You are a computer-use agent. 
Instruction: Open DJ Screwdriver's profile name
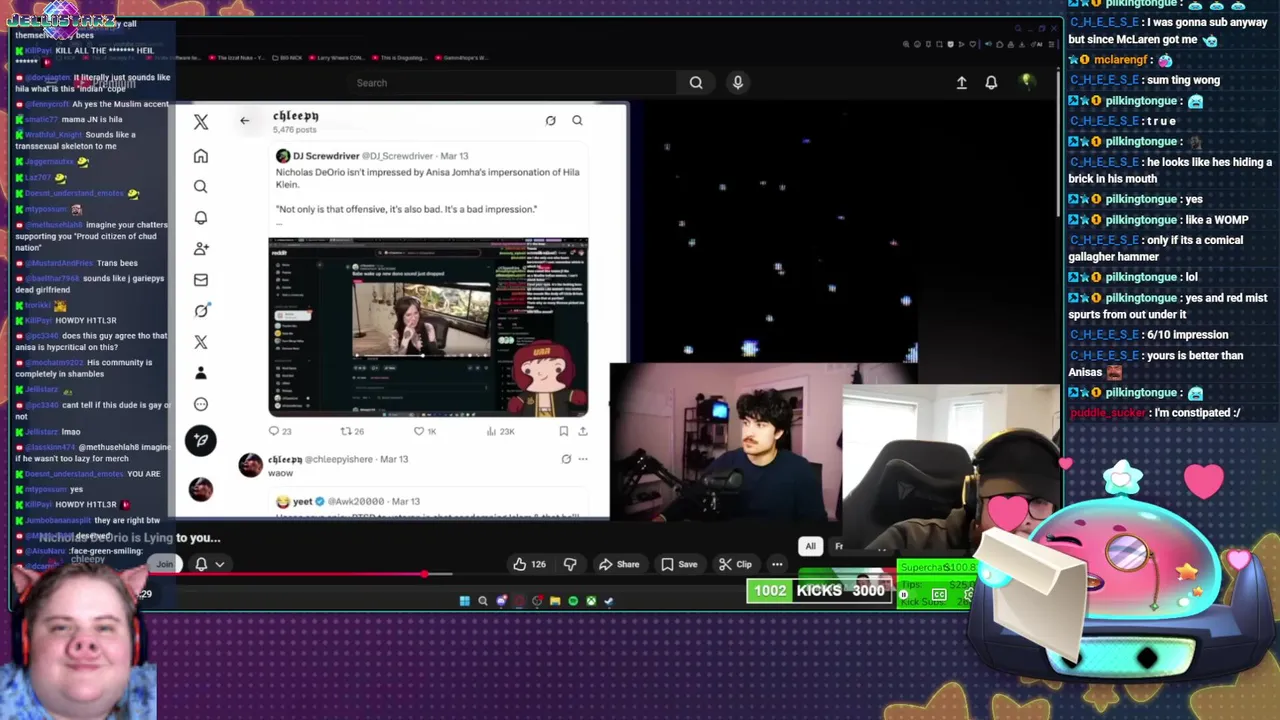click(326, 156)
